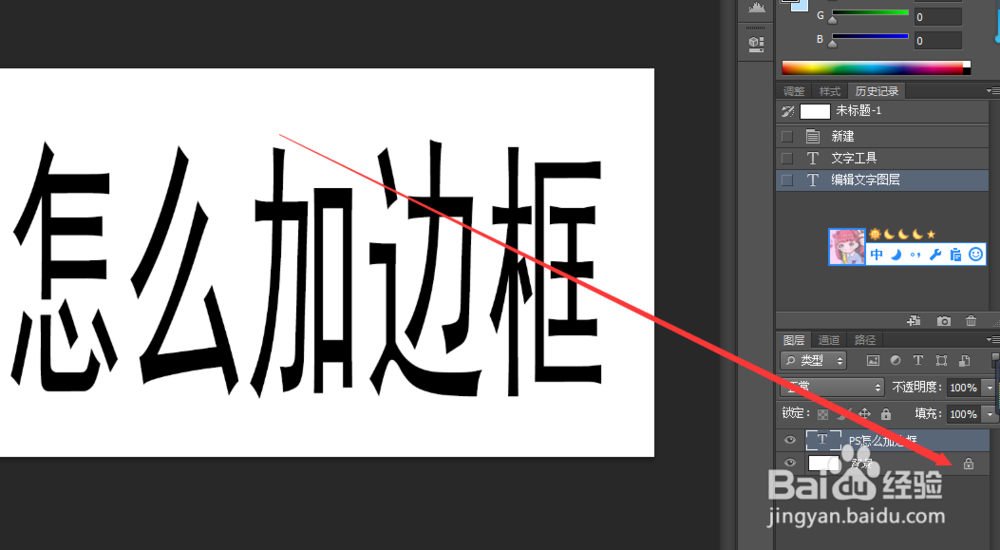
Task: Click the history brush source icon beside 未标题-1
Action: (x=788, y=112)
